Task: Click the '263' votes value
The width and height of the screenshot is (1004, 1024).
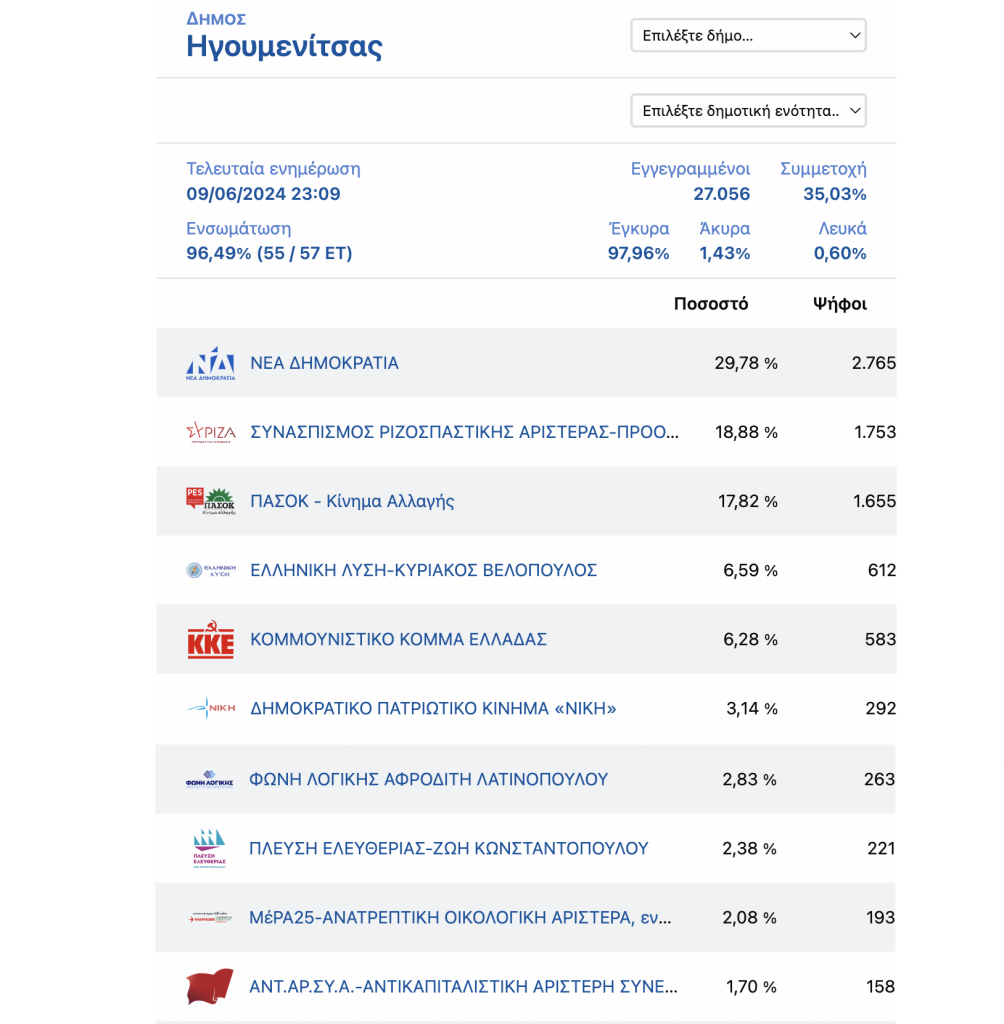Action: point(879,779)
